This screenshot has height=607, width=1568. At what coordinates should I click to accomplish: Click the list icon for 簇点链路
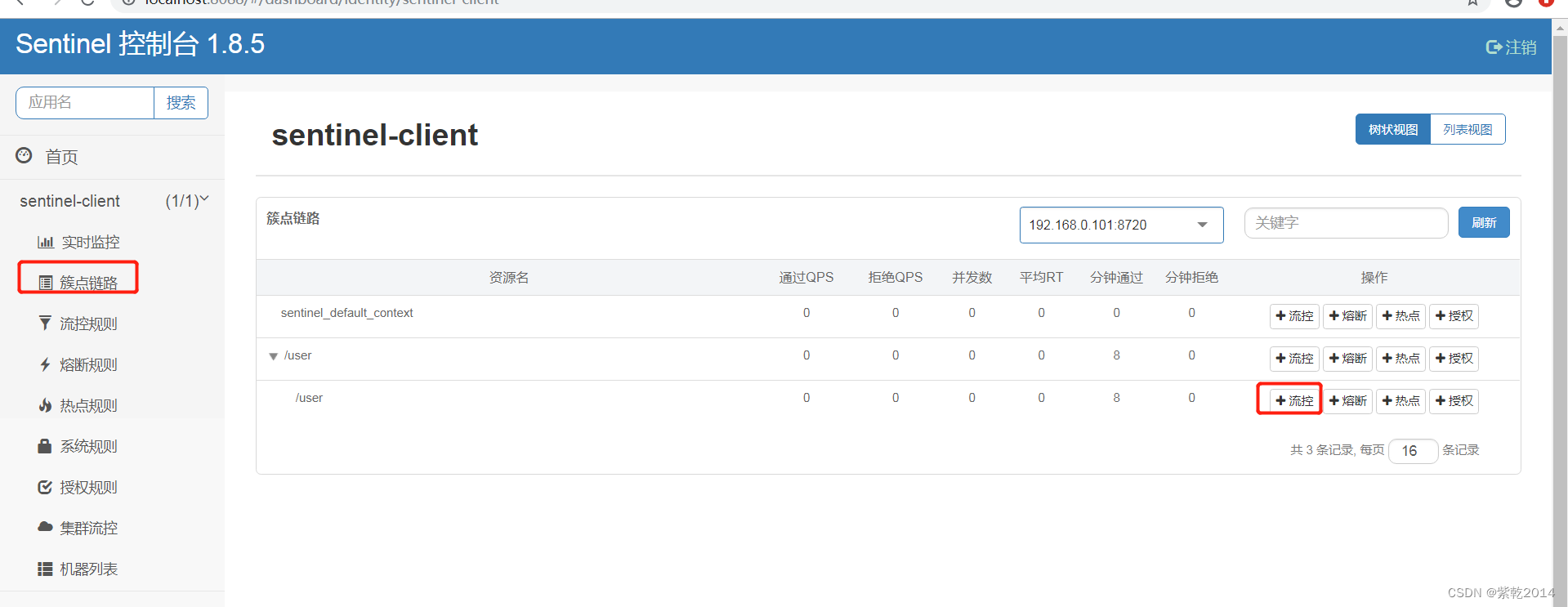tap(46, 283)
